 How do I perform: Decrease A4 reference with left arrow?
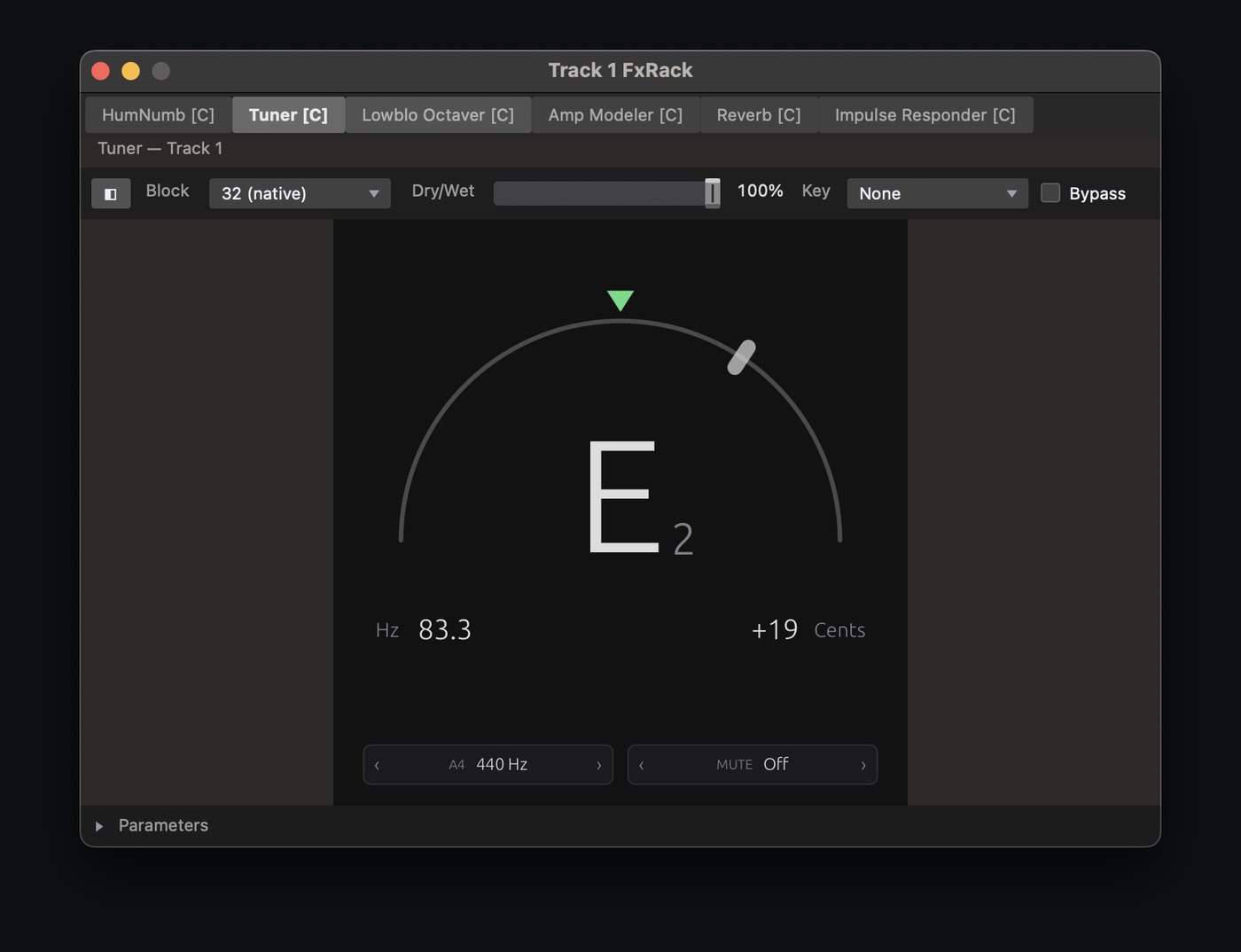point(378,765)
